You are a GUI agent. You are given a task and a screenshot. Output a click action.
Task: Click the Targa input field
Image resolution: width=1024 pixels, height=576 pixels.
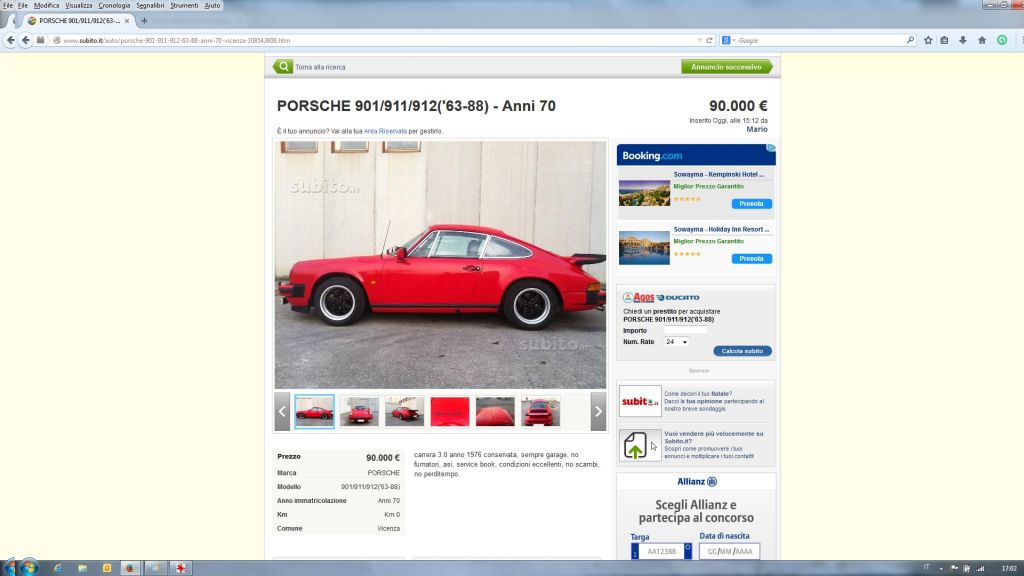pos(661,551)
